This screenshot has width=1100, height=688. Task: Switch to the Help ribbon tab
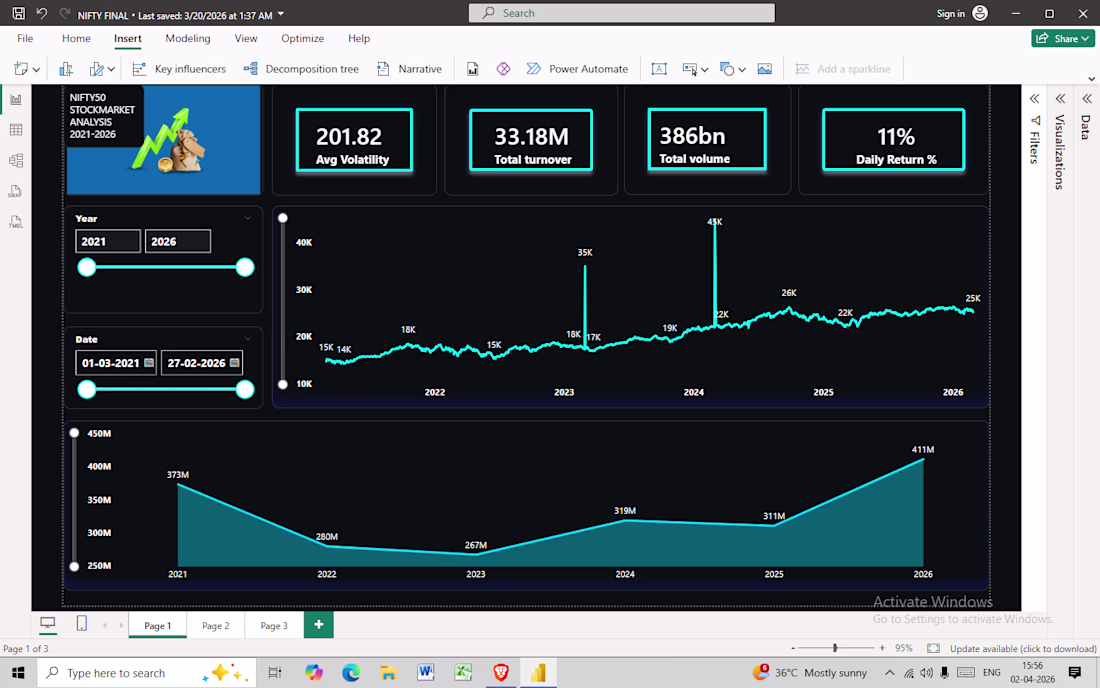(358, 39)
